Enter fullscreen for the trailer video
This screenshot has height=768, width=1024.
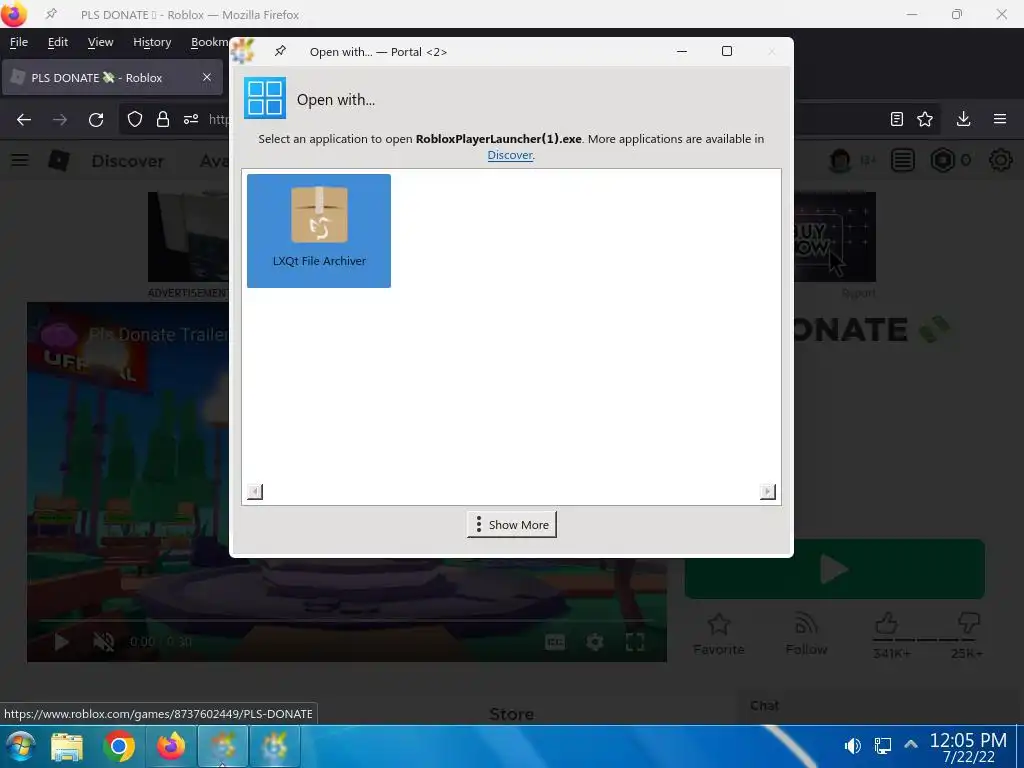(635, 642)
